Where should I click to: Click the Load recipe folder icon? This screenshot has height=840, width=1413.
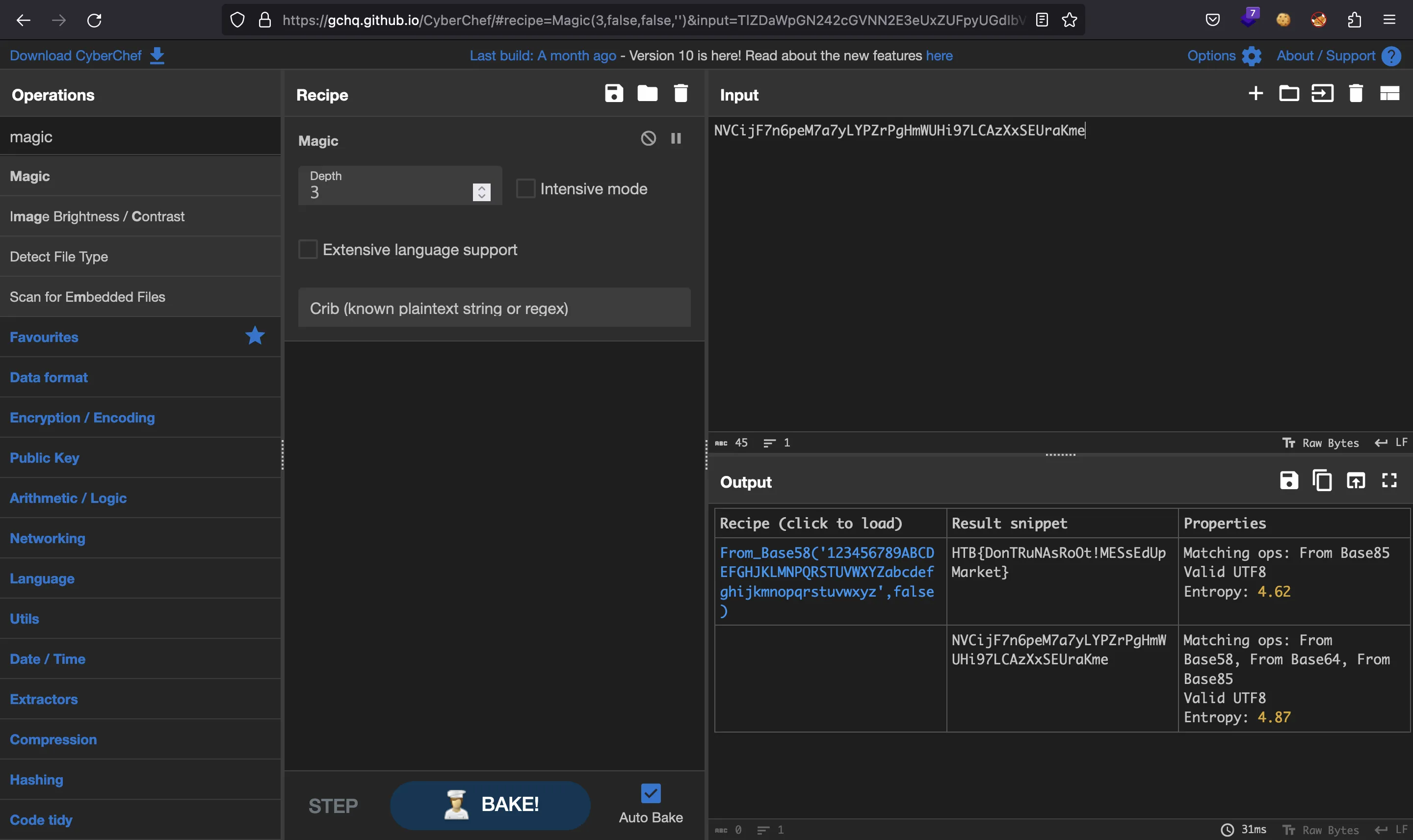pos(647,93)
